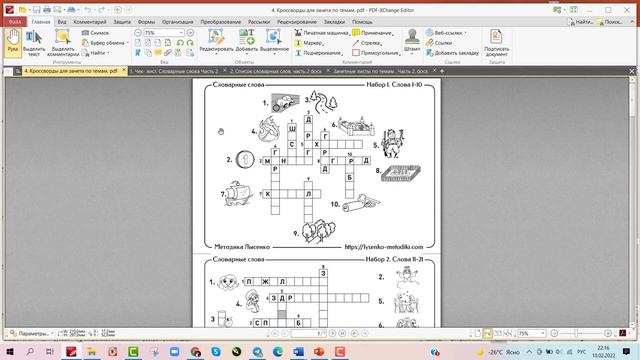Close the 'Кроссворды для зачета' document tab

(x=124, y=70)
